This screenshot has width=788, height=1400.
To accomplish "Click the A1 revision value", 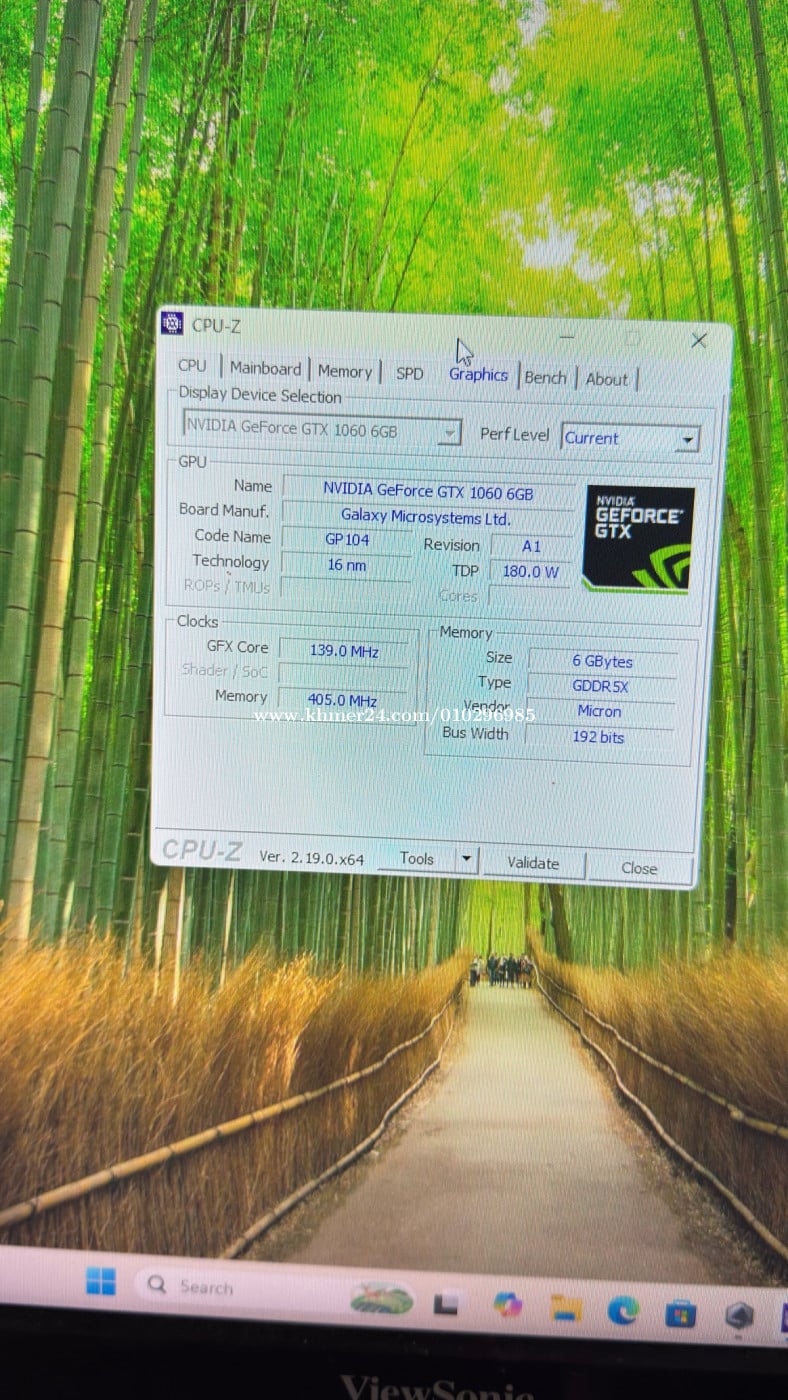I will tap(531, 547).
